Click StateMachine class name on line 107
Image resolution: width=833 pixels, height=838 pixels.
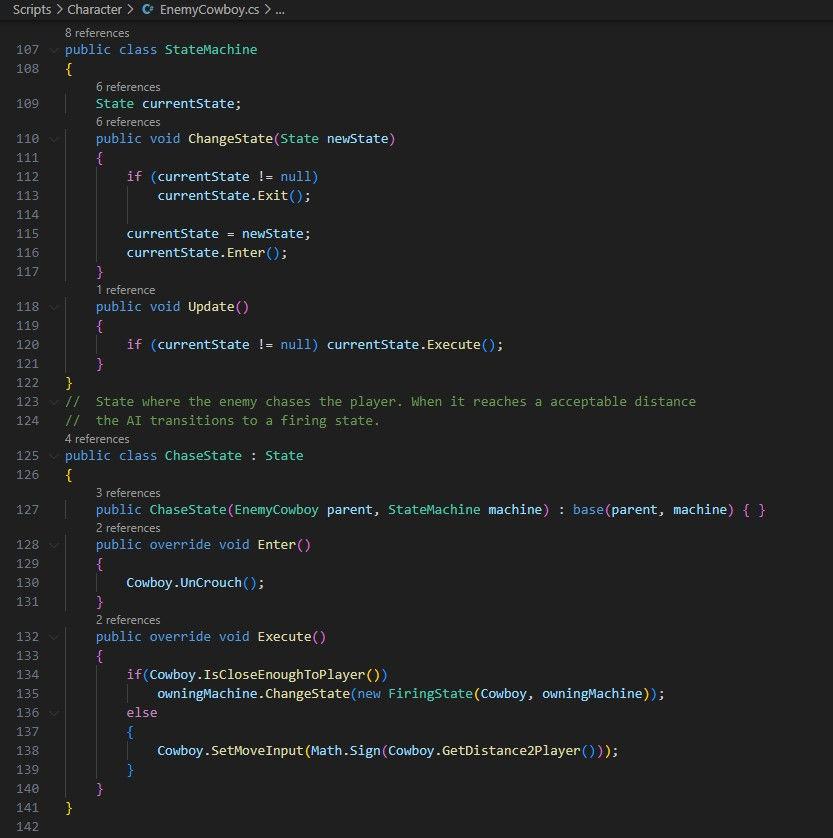click(211, 50)
